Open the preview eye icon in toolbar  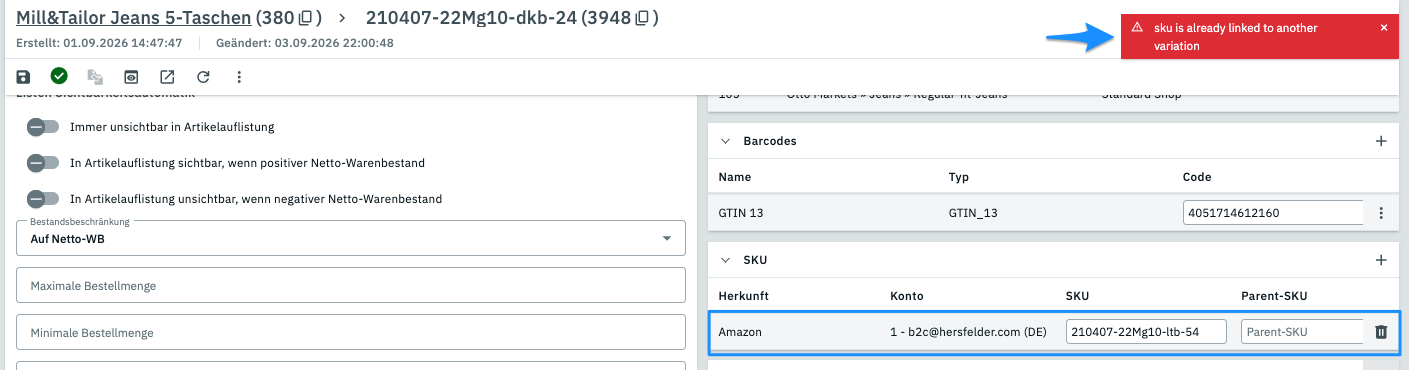pos(130,76)
